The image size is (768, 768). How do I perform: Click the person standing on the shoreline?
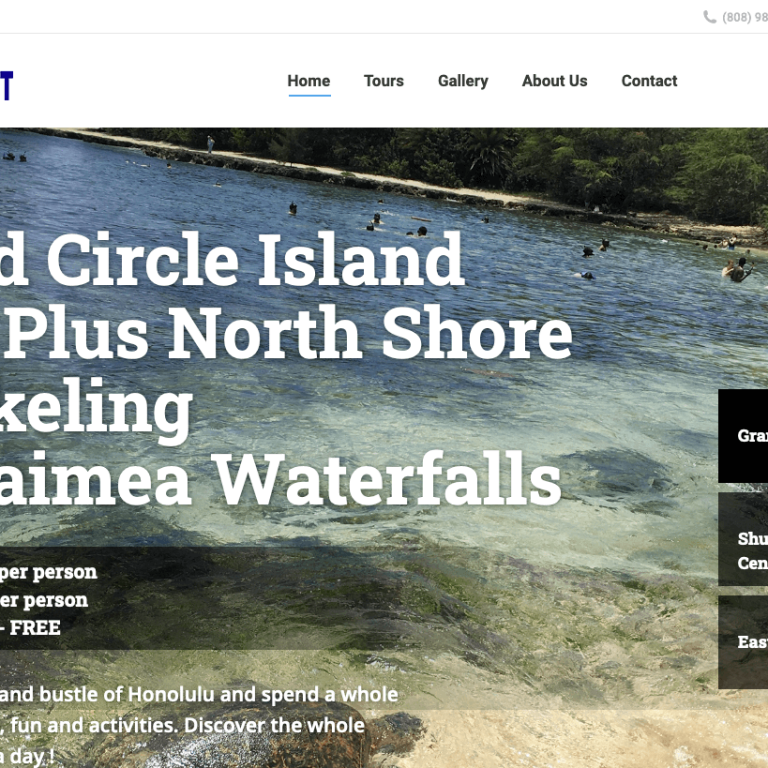(x=210, y=144)
